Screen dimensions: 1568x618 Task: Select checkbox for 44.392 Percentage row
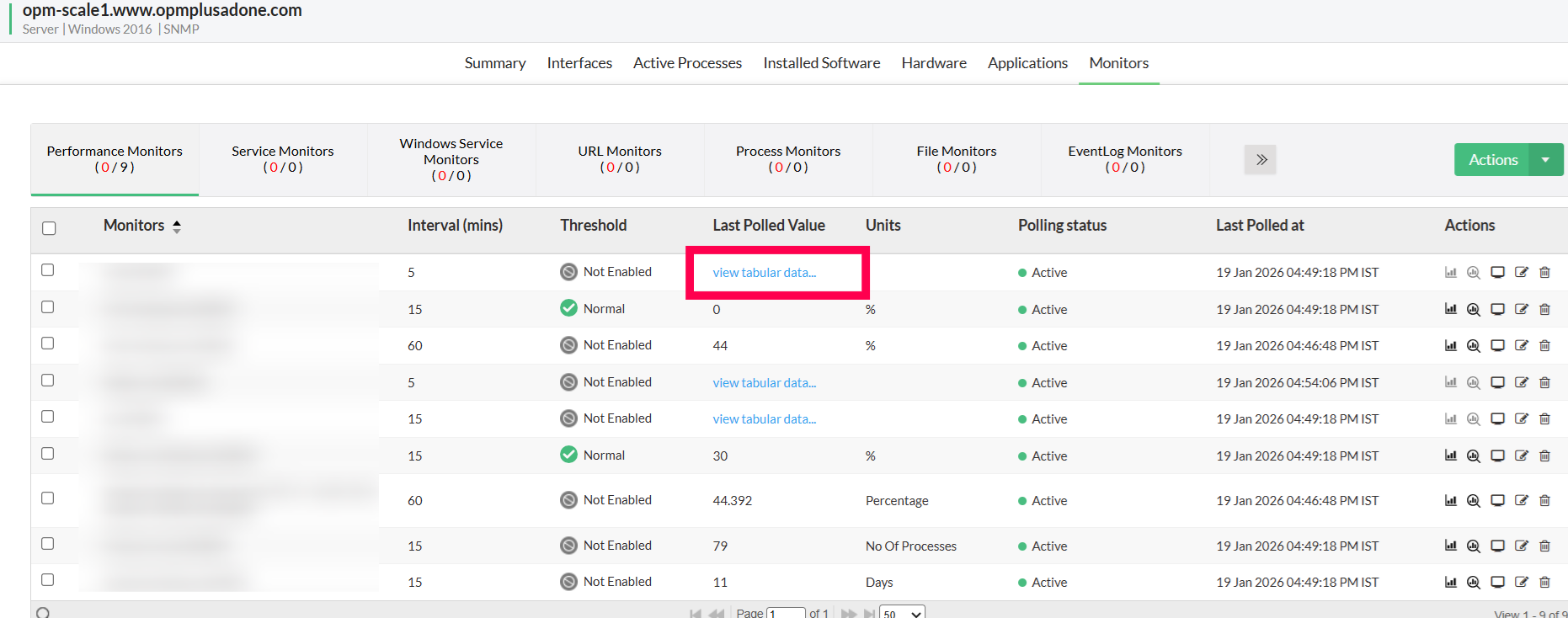48,498
